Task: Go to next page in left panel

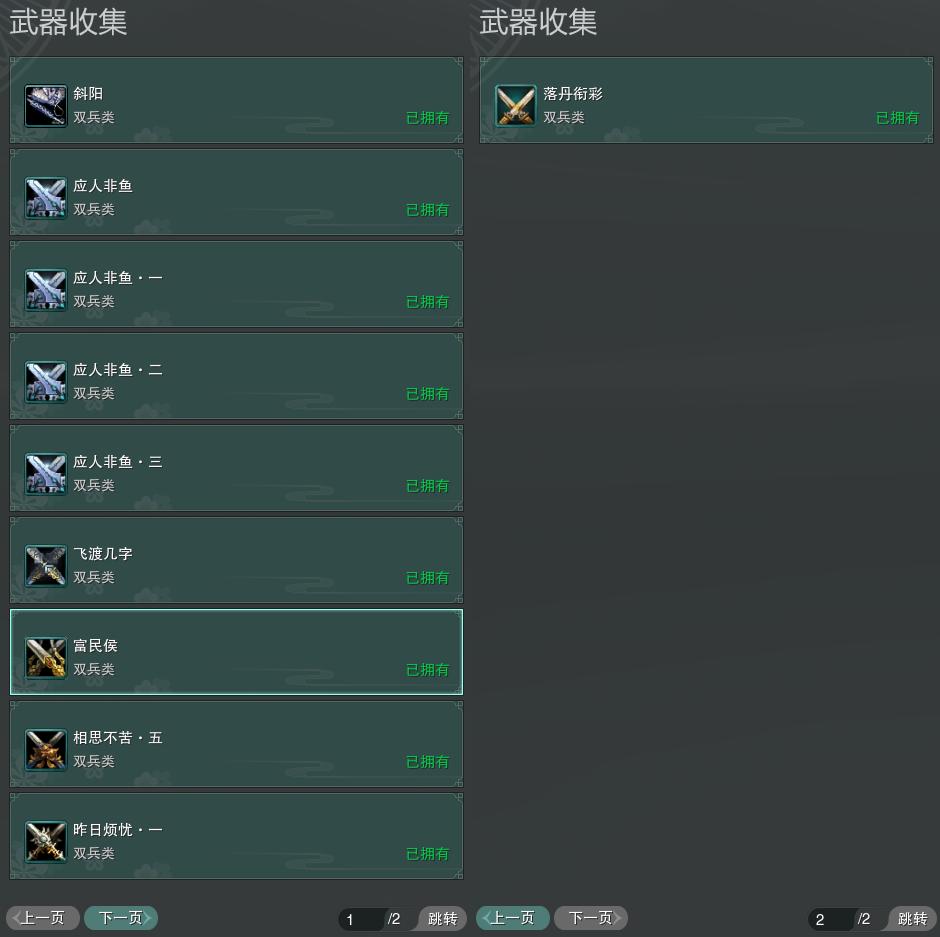Action: click(x=120, y=918)
